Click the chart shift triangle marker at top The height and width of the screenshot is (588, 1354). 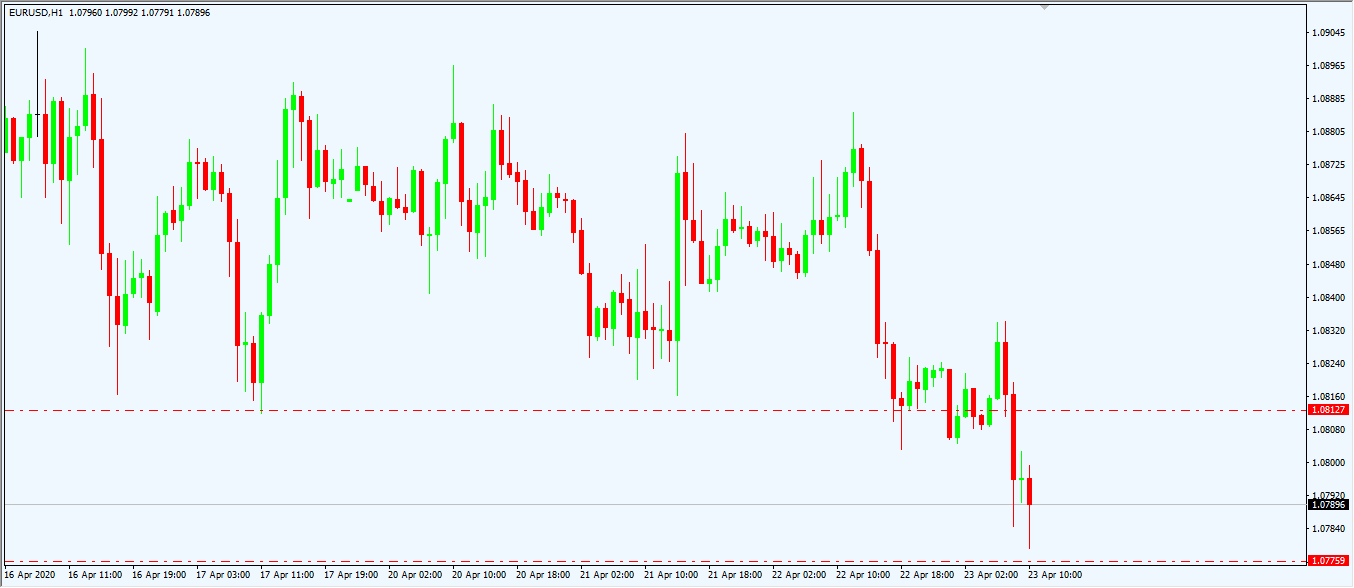point(1045,7)
